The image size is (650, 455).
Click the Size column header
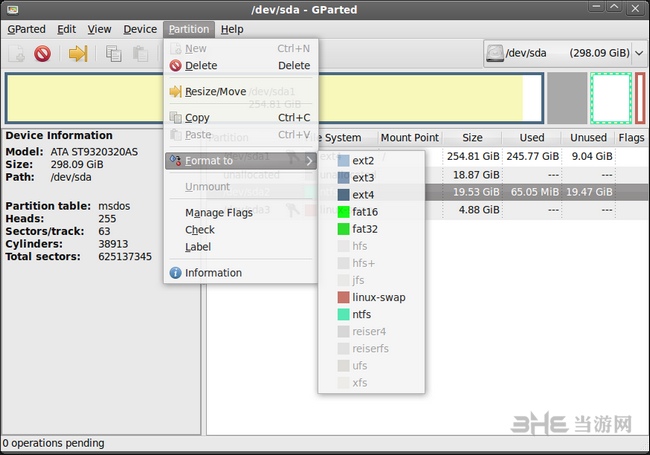(472, 138)
